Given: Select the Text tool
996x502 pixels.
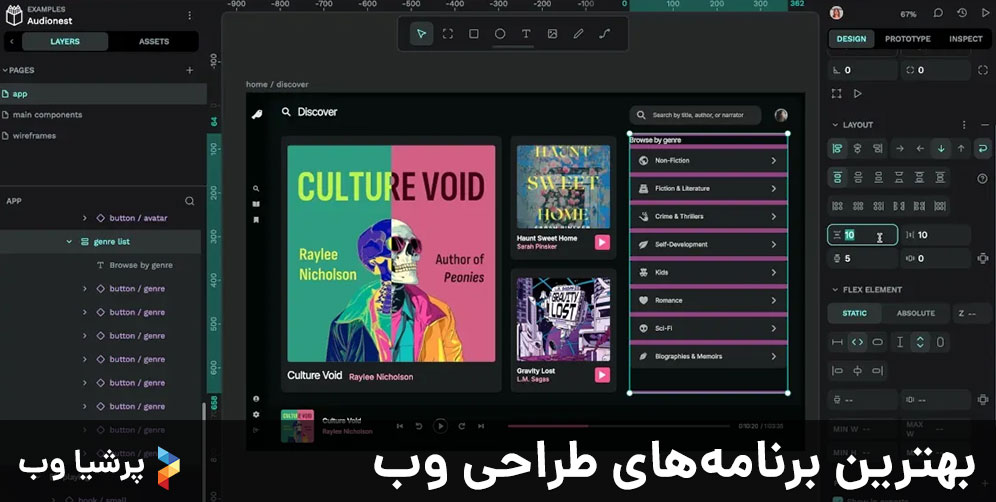Looking at the screenshot, I should click(526, 34).
